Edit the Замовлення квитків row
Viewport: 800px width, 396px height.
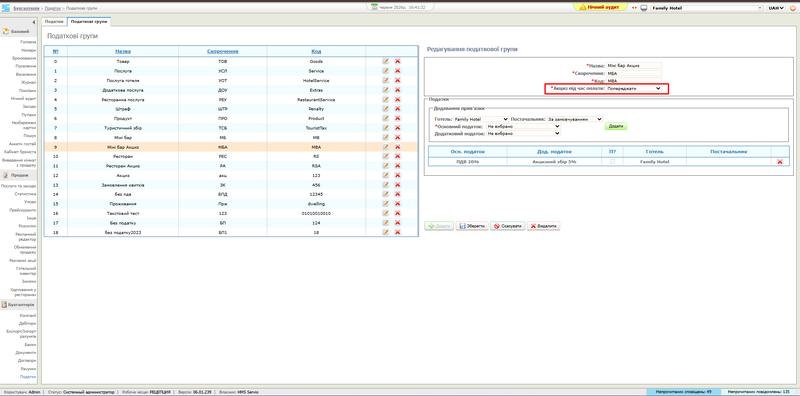(386, 185)
